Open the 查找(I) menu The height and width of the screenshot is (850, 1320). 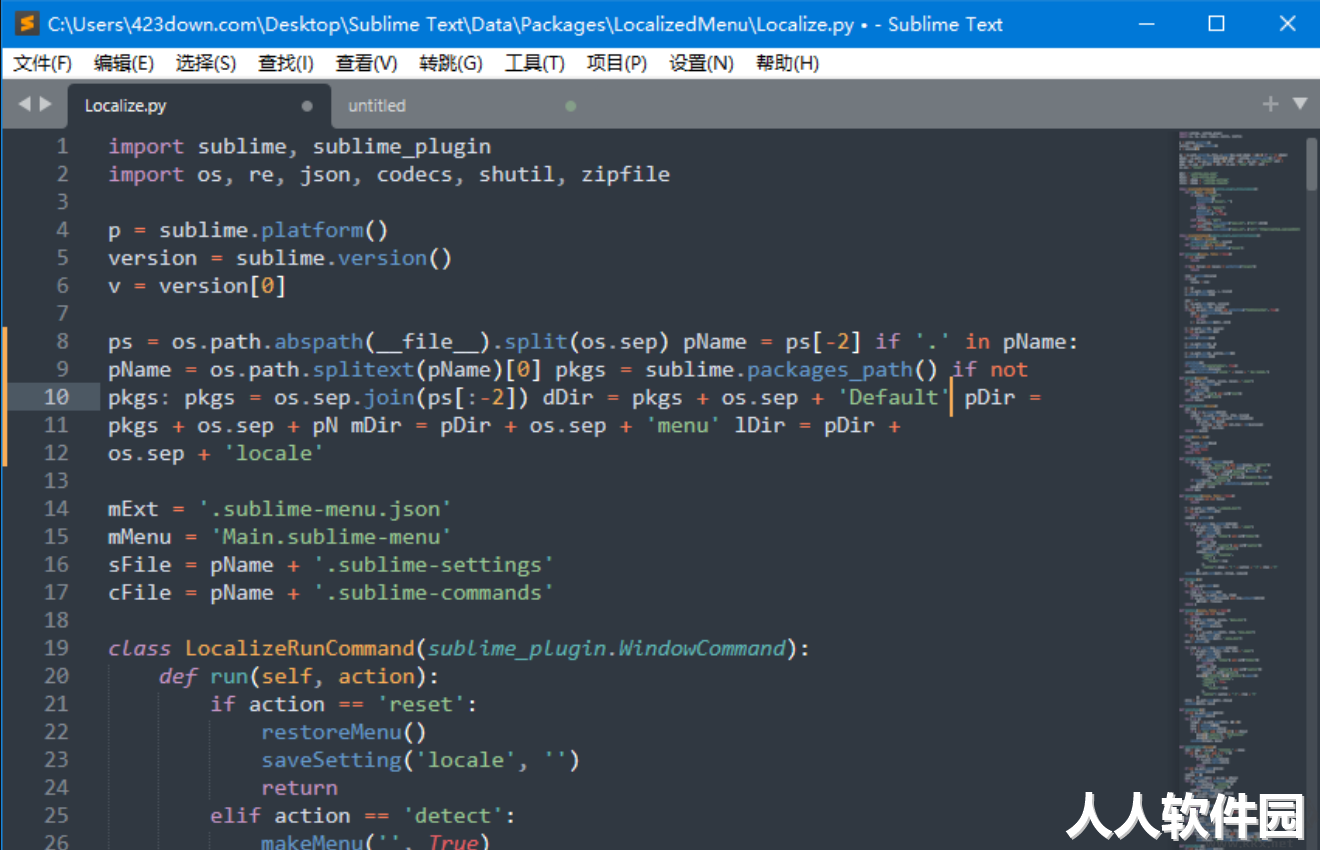coord(286,63)
